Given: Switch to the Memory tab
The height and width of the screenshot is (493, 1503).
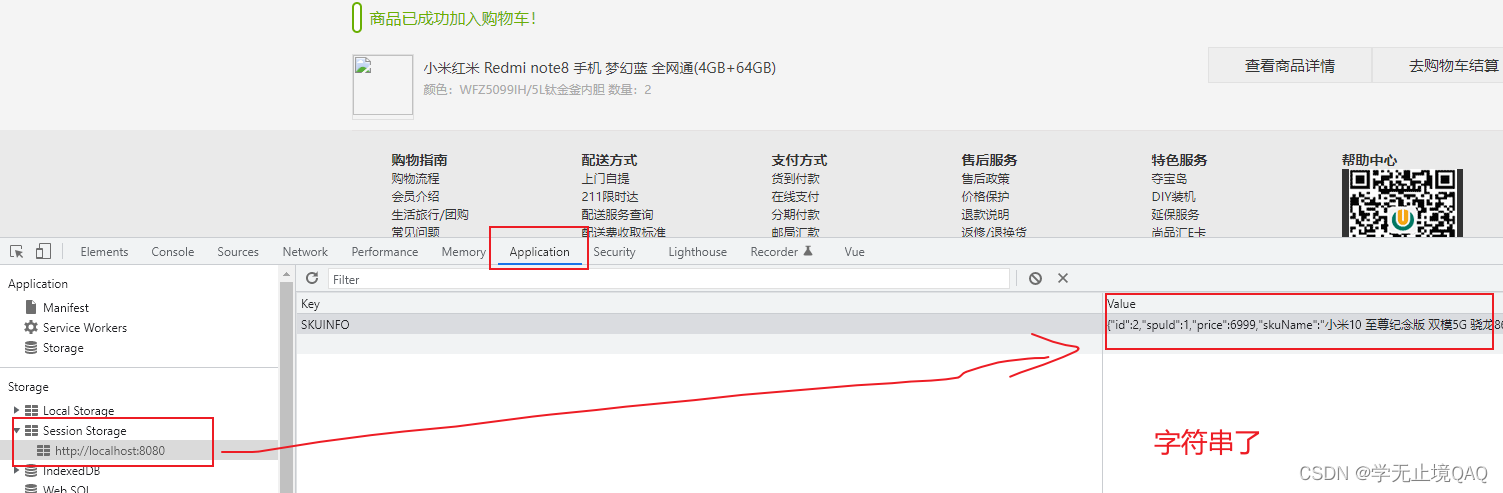Looking at the screenshot, I should click(x=464, y=252).
